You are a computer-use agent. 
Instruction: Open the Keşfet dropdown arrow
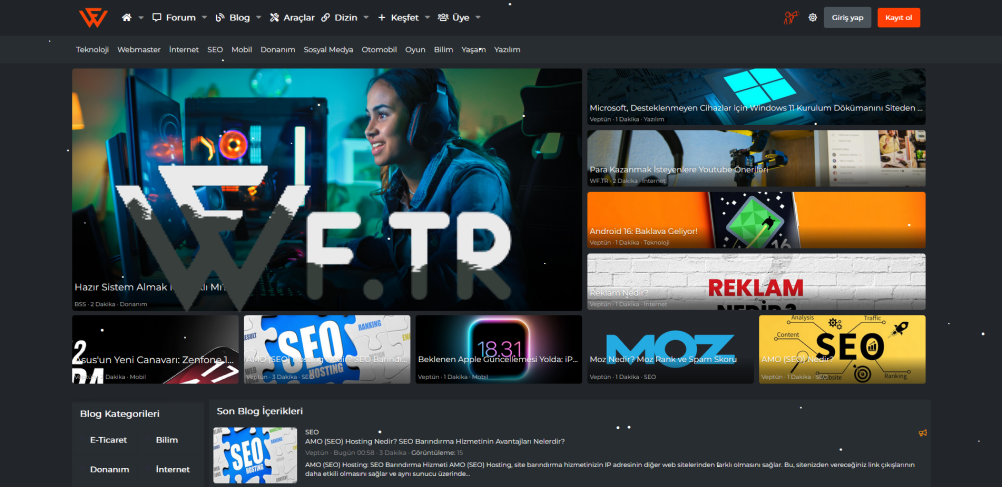[428, 18]
